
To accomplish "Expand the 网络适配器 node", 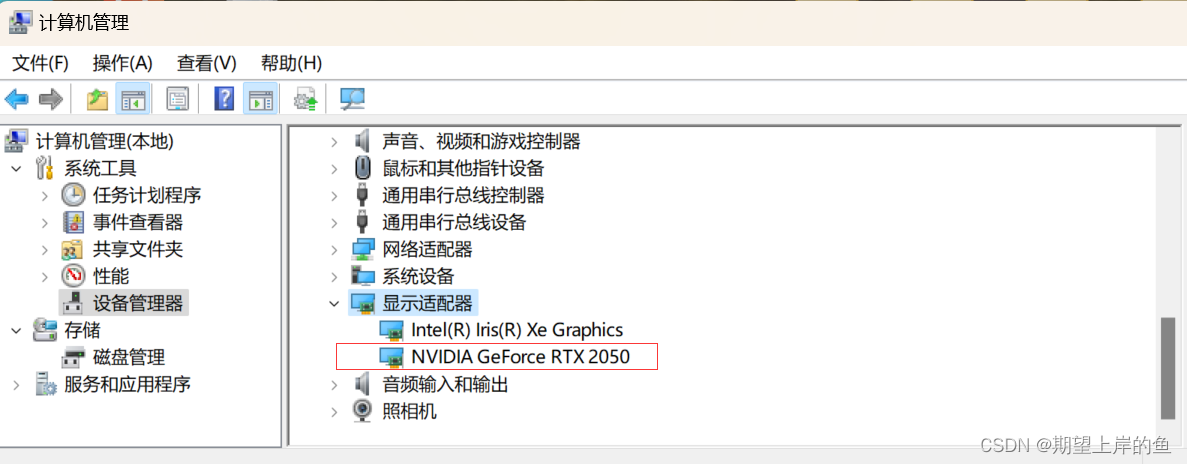I will click(x=334, y=250).
